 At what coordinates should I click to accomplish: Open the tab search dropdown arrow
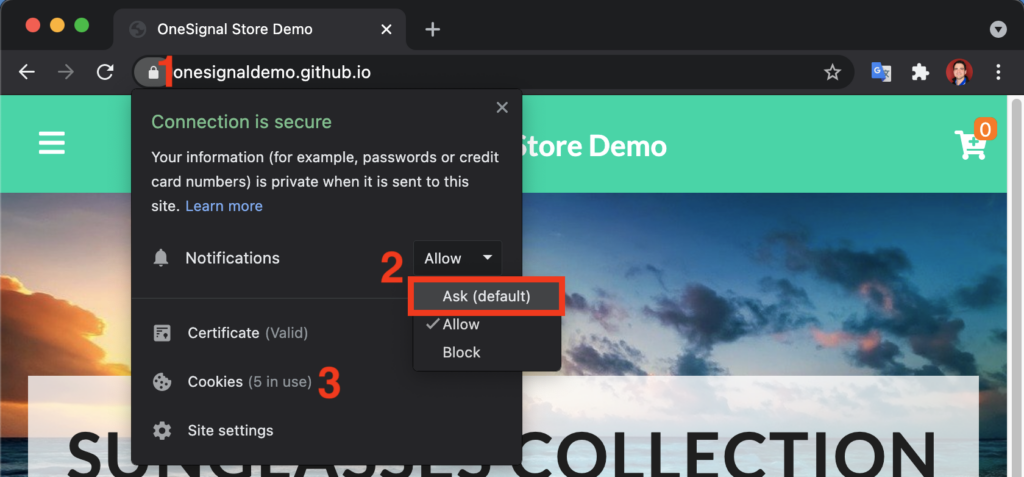(998, 29)
